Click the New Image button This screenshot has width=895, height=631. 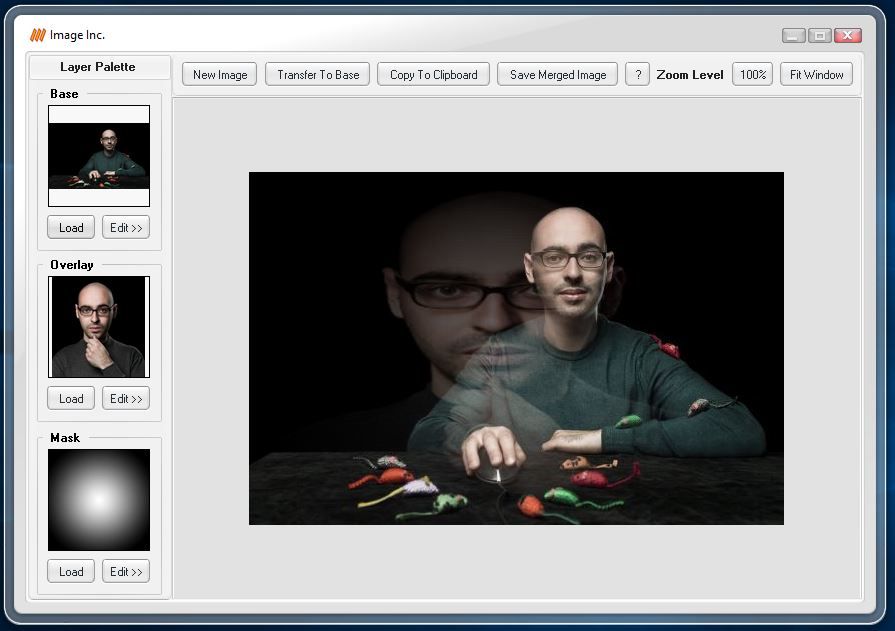[x=220, y=75]
